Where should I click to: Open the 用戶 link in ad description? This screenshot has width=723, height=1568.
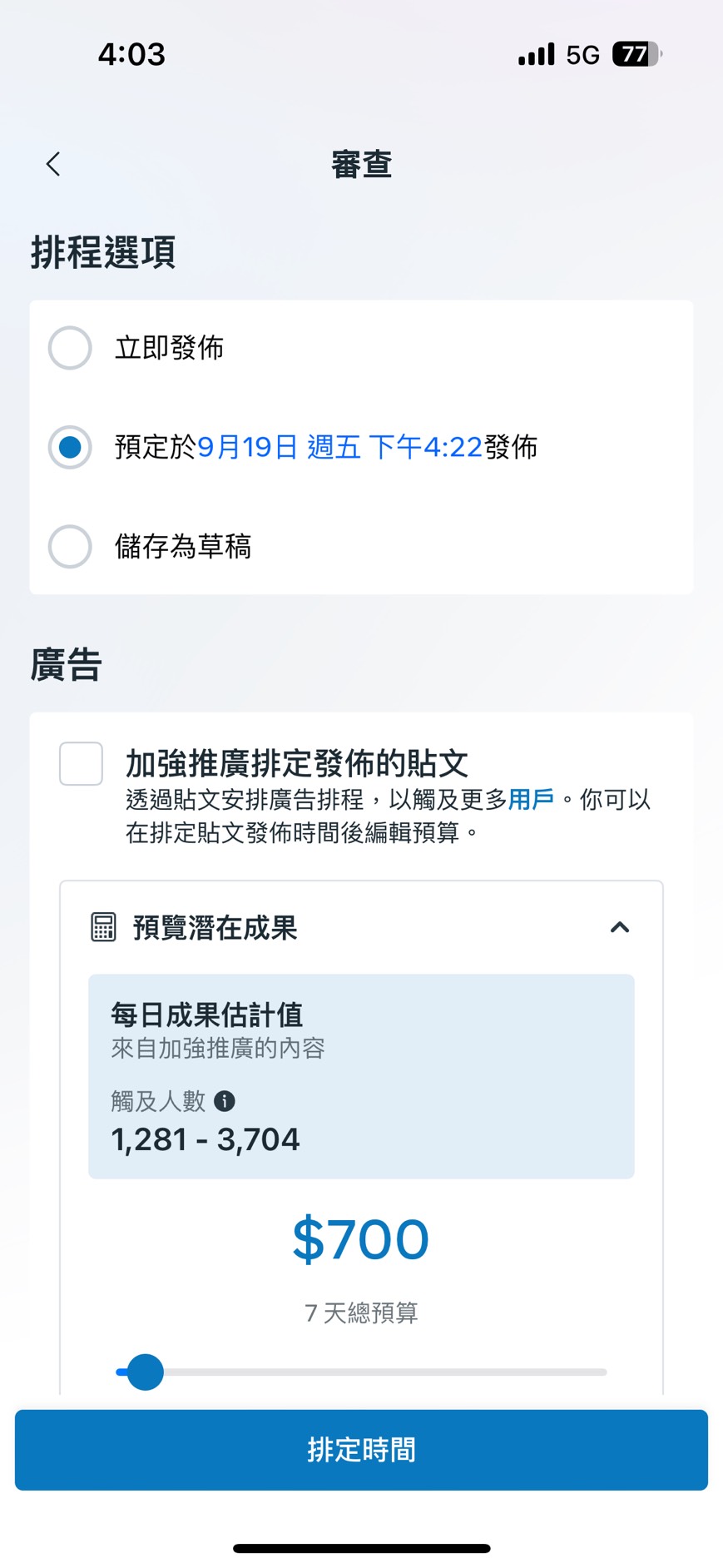[x=531, y=800]
